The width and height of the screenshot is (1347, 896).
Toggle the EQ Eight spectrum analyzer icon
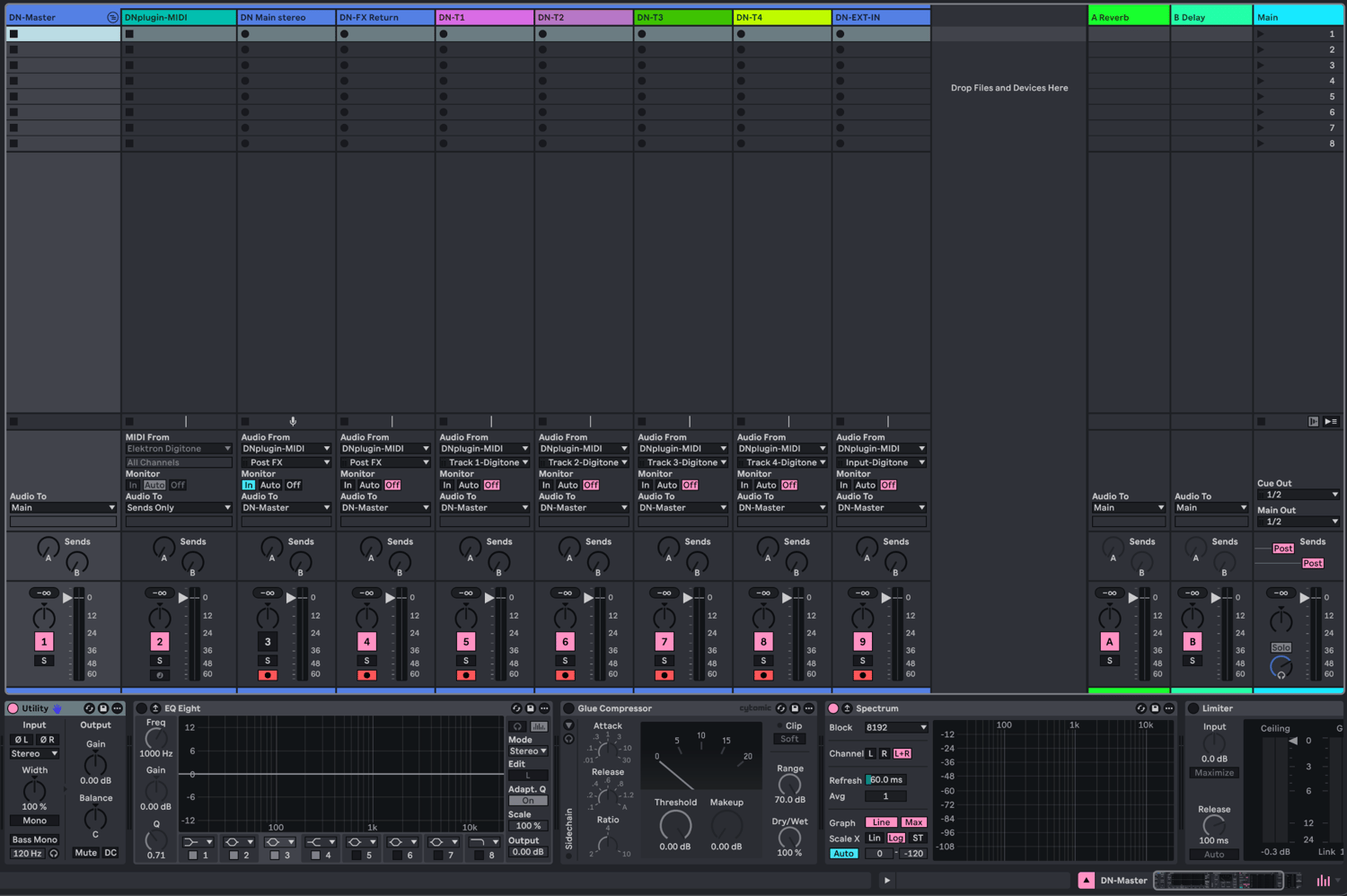tap(539, 726)
